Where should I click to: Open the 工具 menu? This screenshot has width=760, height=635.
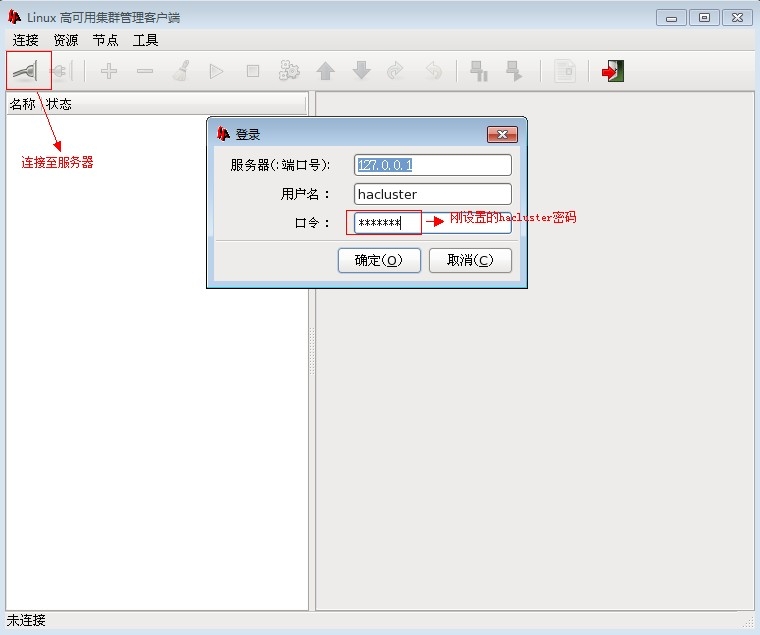(x=145, y=40)
